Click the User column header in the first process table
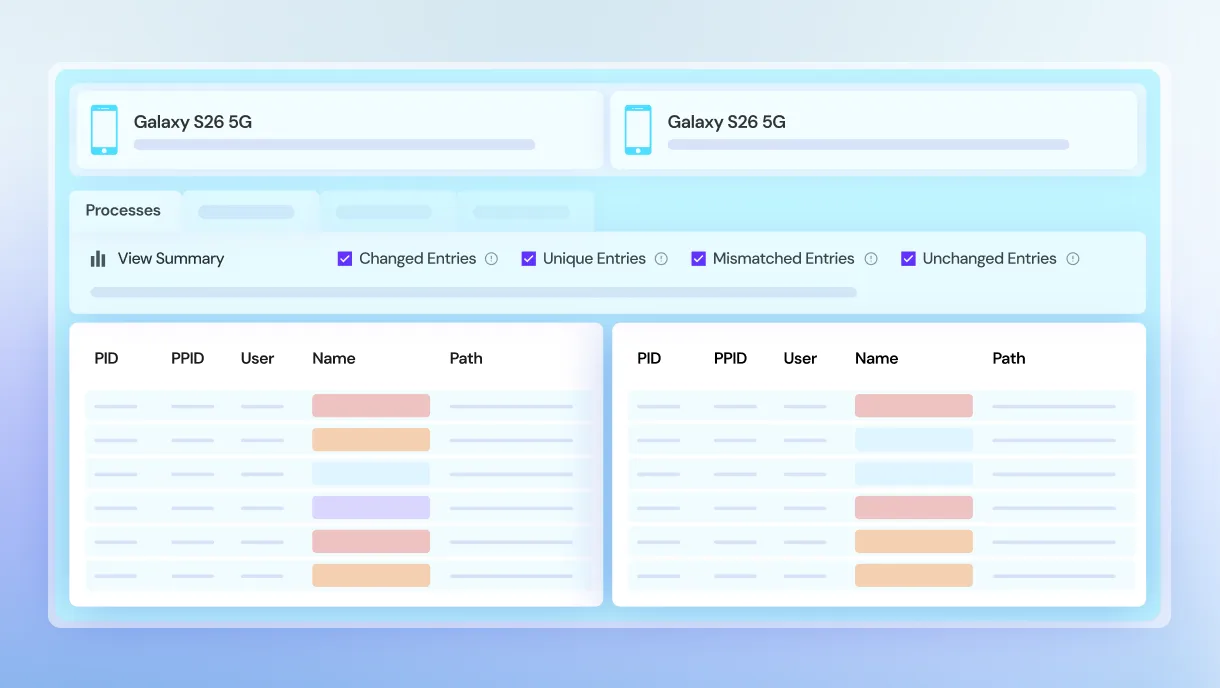This screenshot has height=688, width=1220. tap(258, 358)
